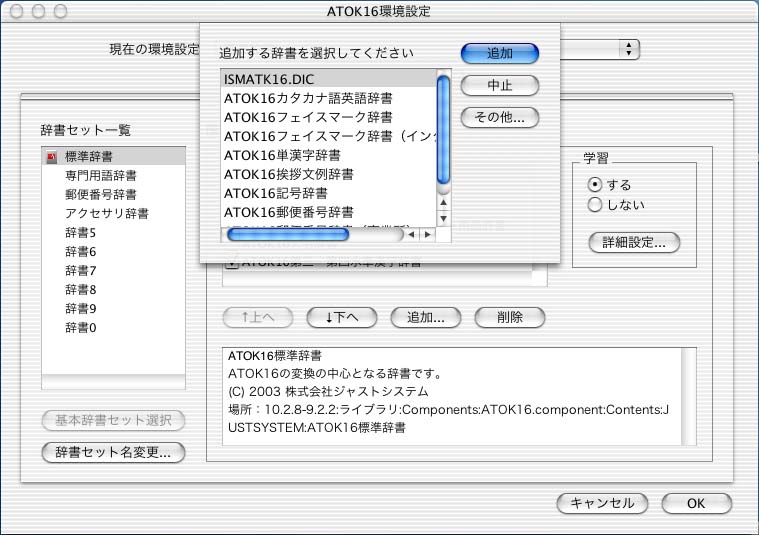This screenshot has height=535, width=759.
Task: Select アクセサリ辞書 dictionary set
Action: [113, 214]
